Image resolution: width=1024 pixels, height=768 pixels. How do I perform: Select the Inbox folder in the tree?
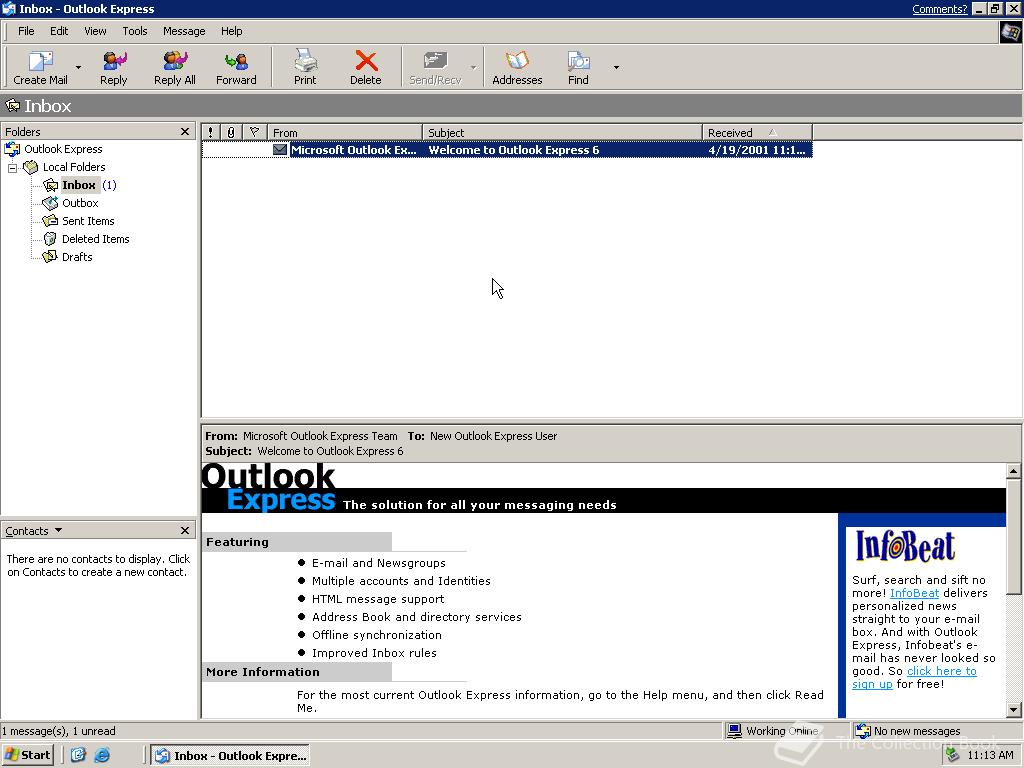coord(79,185)
